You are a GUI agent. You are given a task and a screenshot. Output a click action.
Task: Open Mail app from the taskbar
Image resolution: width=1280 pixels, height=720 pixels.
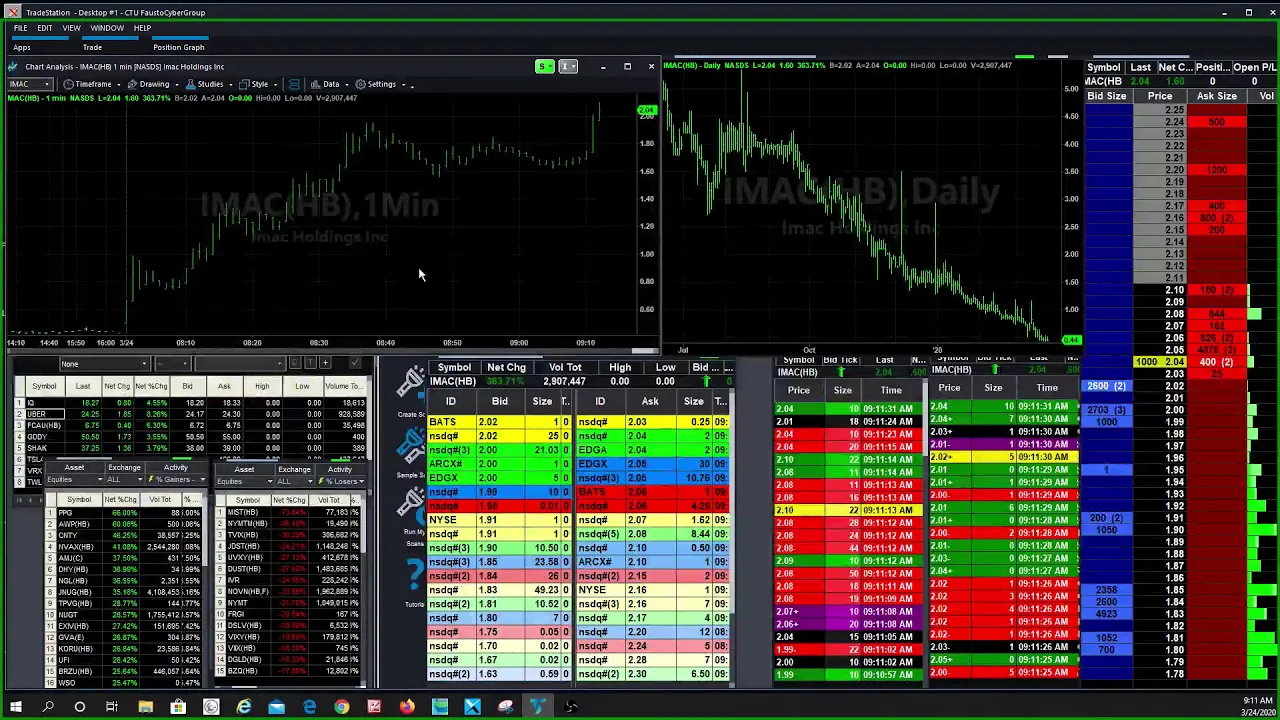[276, 707]
